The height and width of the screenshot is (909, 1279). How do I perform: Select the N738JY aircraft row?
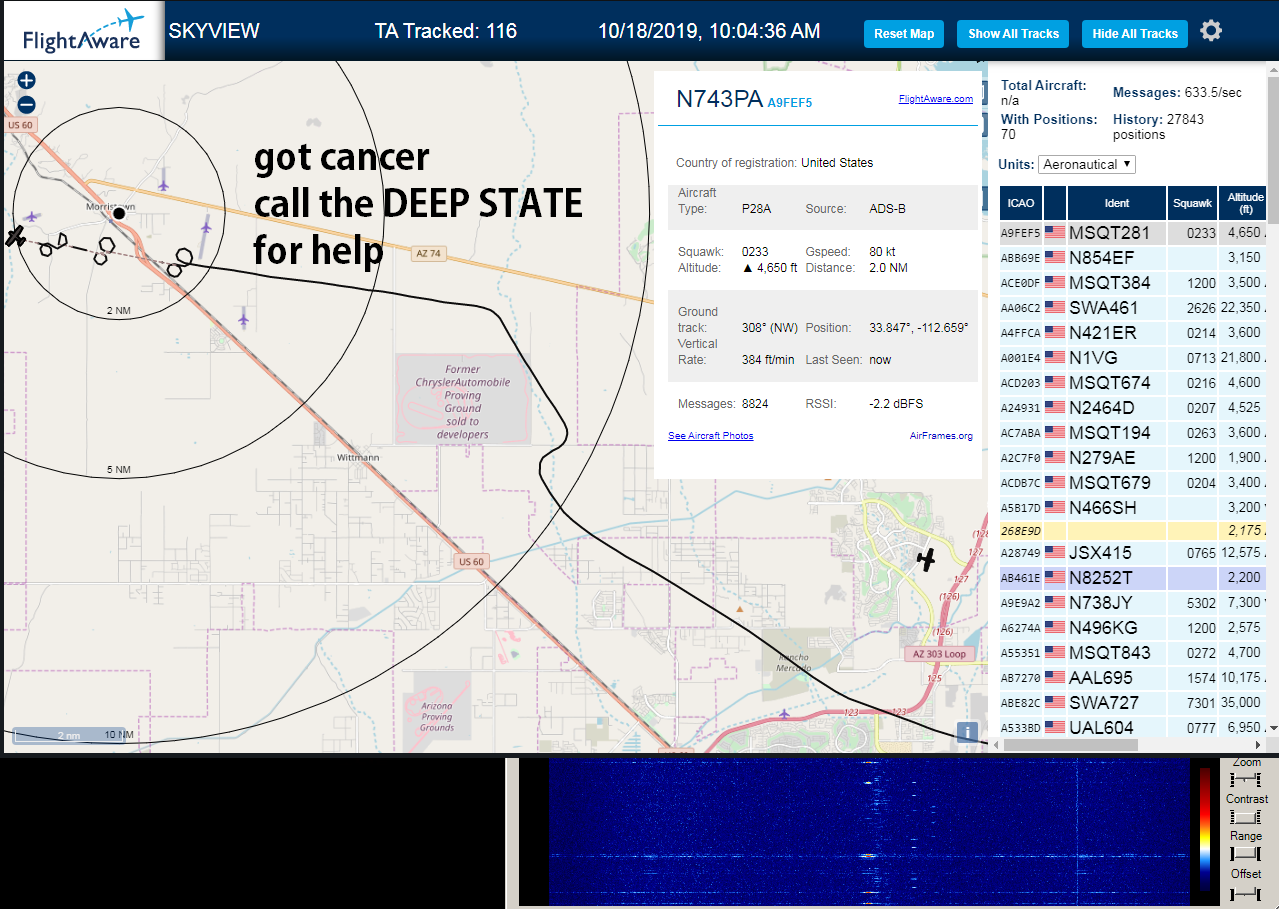click(x=1133, y=602)
